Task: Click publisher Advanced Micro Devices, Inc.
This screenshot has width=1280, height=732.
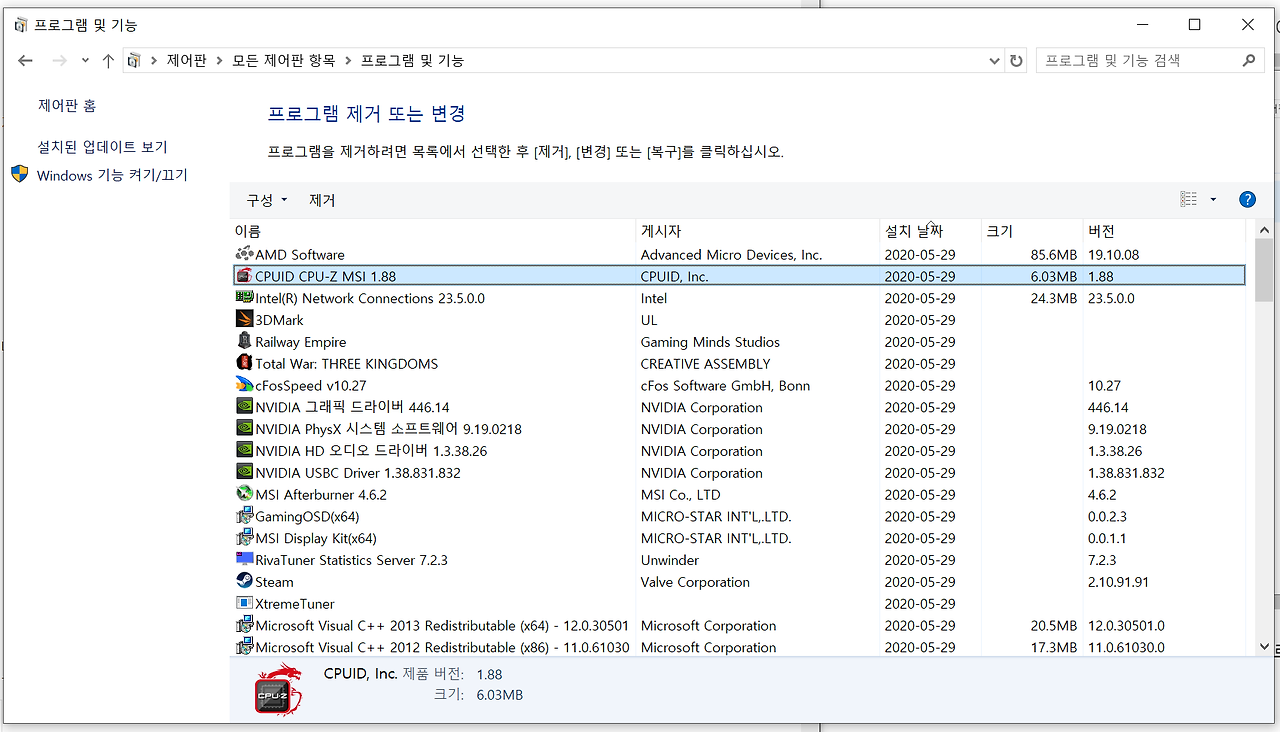Action: [731, 254]
